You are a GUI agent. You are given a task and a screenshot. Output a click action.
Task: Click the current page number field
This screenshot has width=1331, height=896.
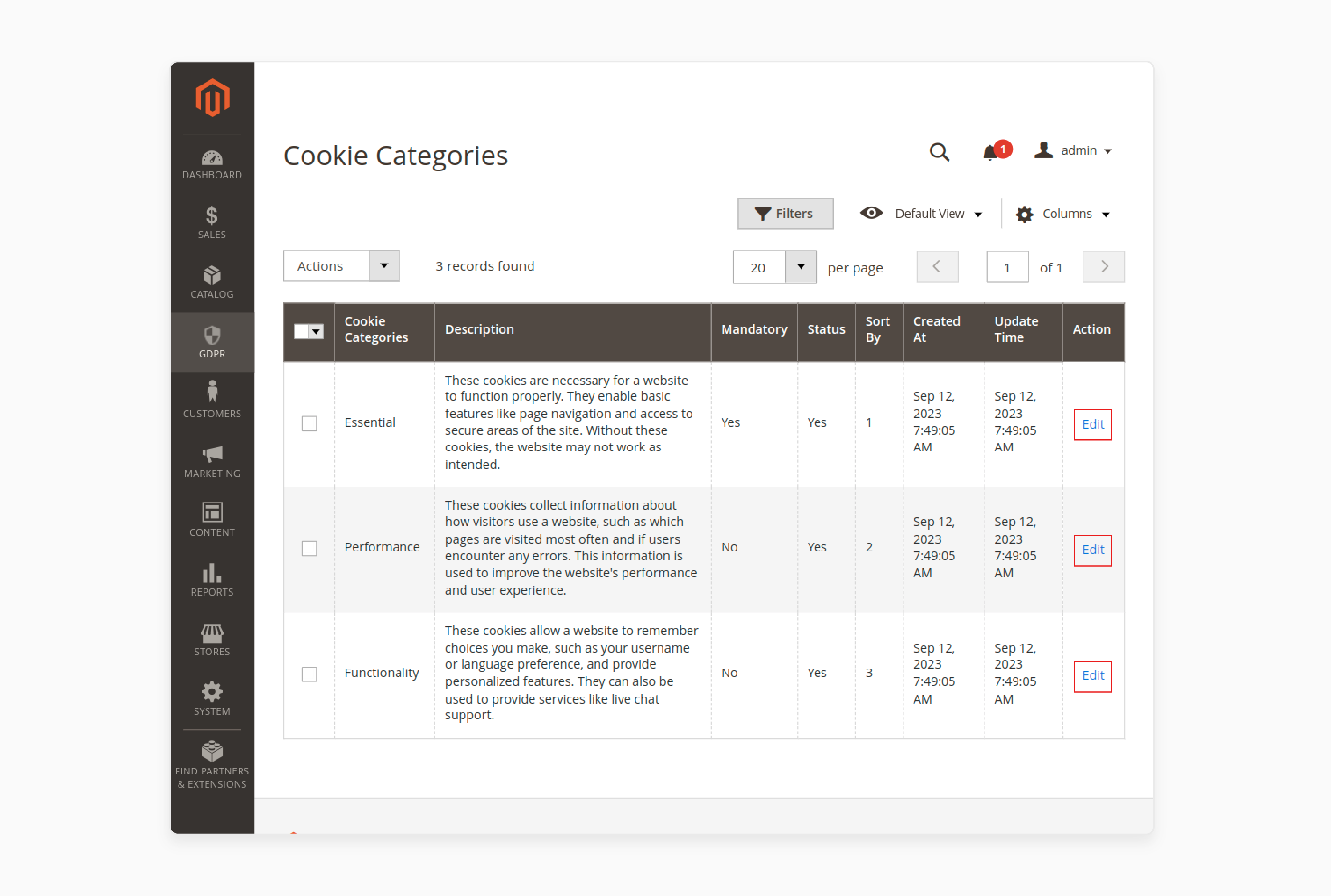1007,268
